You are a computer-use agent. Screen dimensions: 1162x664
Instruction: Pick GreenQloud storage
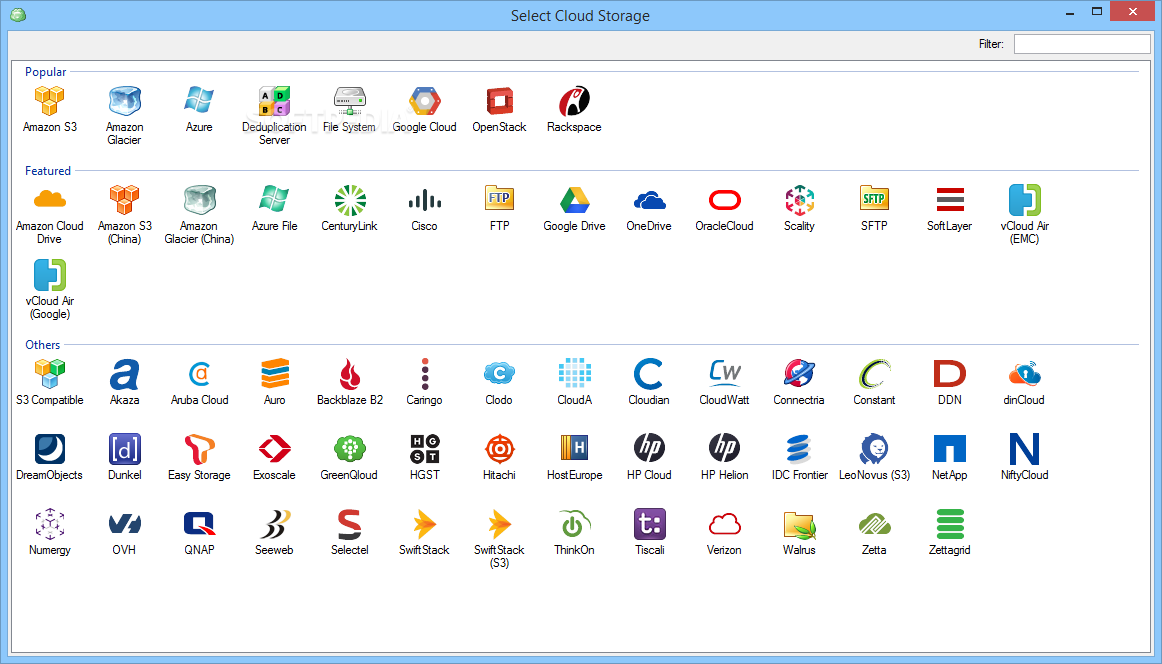(349, 448)
